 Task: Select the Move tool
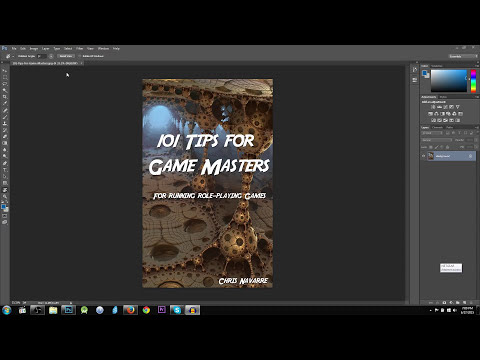[5, 71]
